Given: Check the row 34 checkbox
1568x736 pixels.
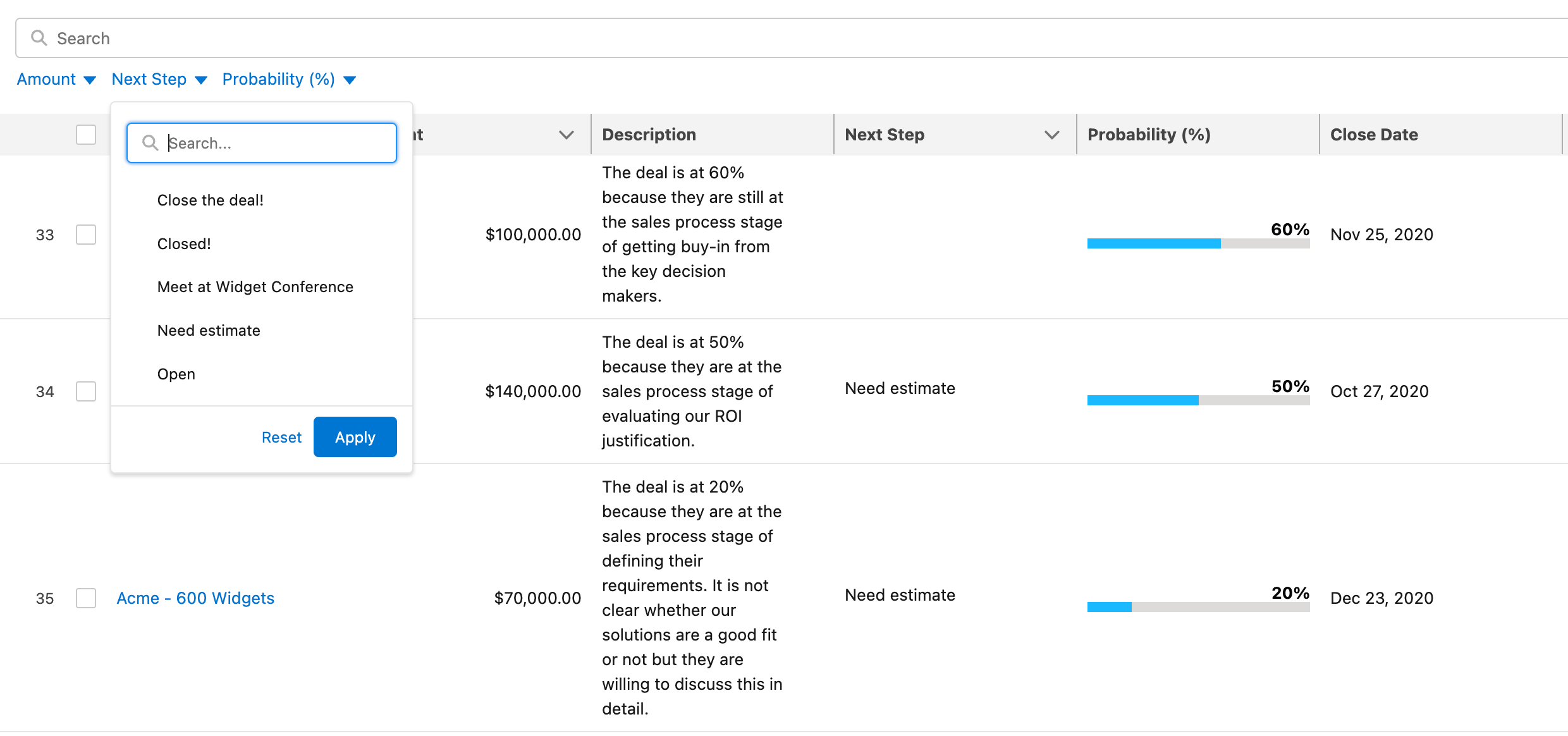Looking at the screenshot, I should click(86, 391).
